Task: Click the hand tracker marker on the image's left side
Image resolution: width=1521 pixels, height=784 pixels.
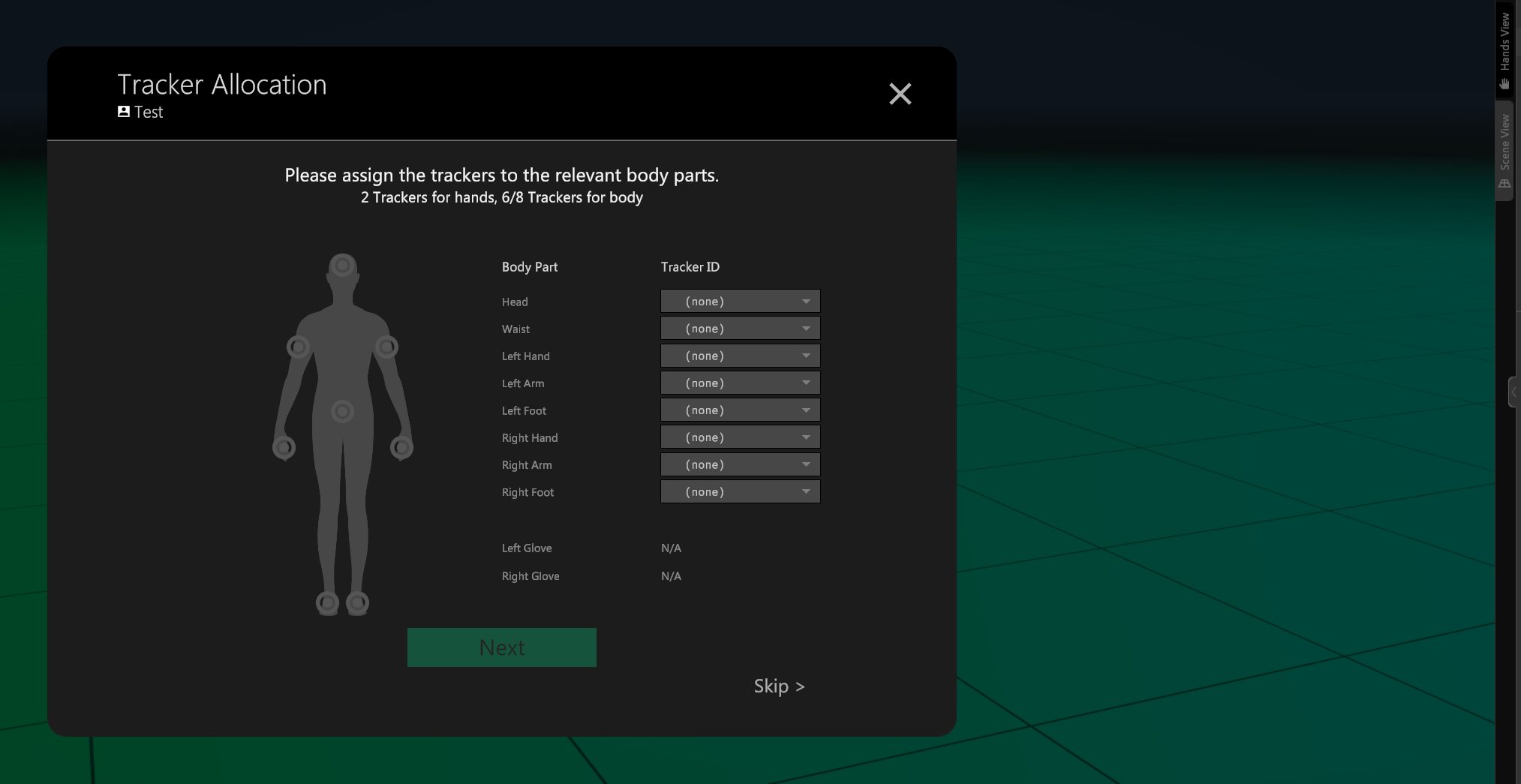Action: [284, 448]
